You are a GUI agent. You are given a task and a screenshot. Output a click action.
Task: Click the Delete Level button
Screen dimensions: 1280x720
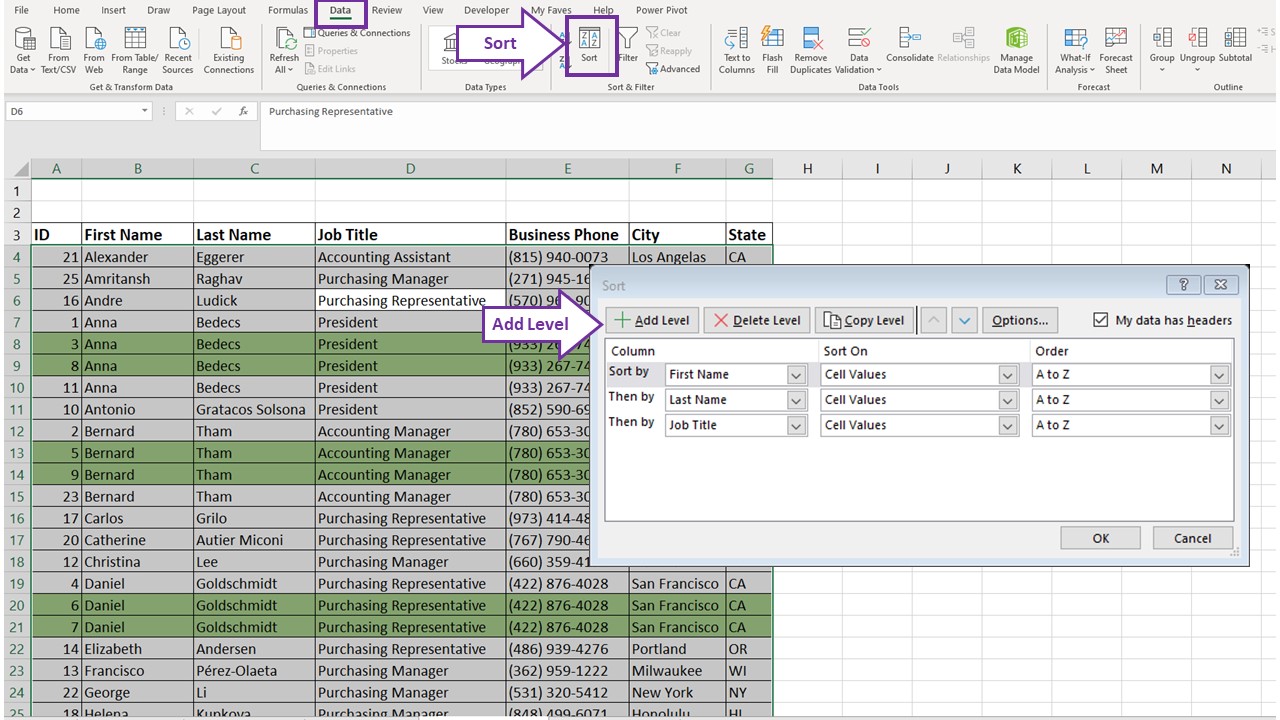click(757, 320)
